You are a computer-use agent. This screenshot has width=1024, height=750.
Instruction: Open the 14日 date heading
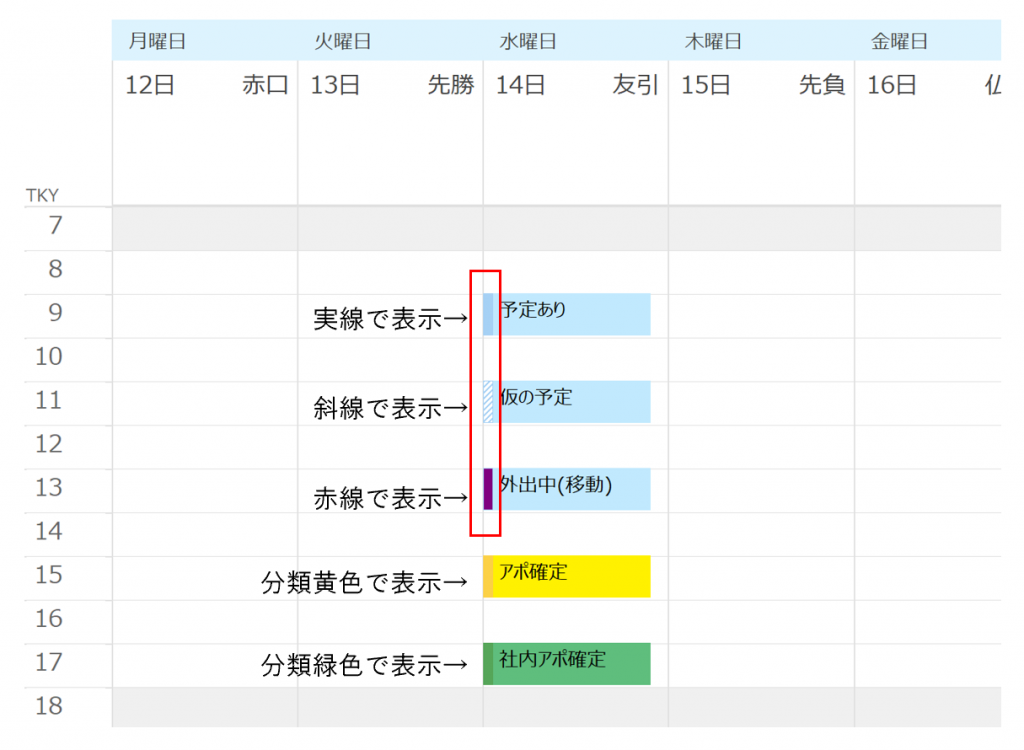click(x=520, y=86)
